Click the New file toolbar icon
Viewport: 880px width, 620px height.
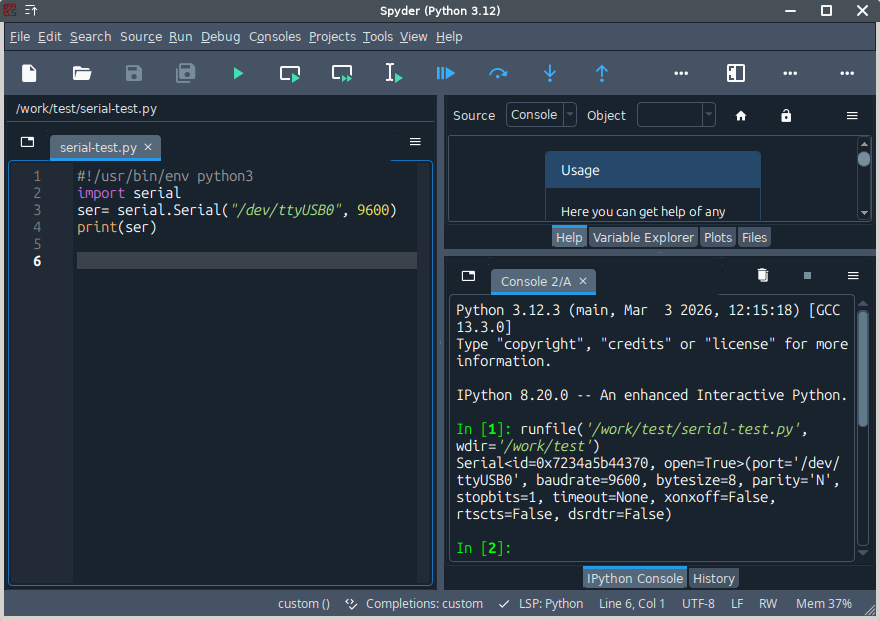[30, 73]
